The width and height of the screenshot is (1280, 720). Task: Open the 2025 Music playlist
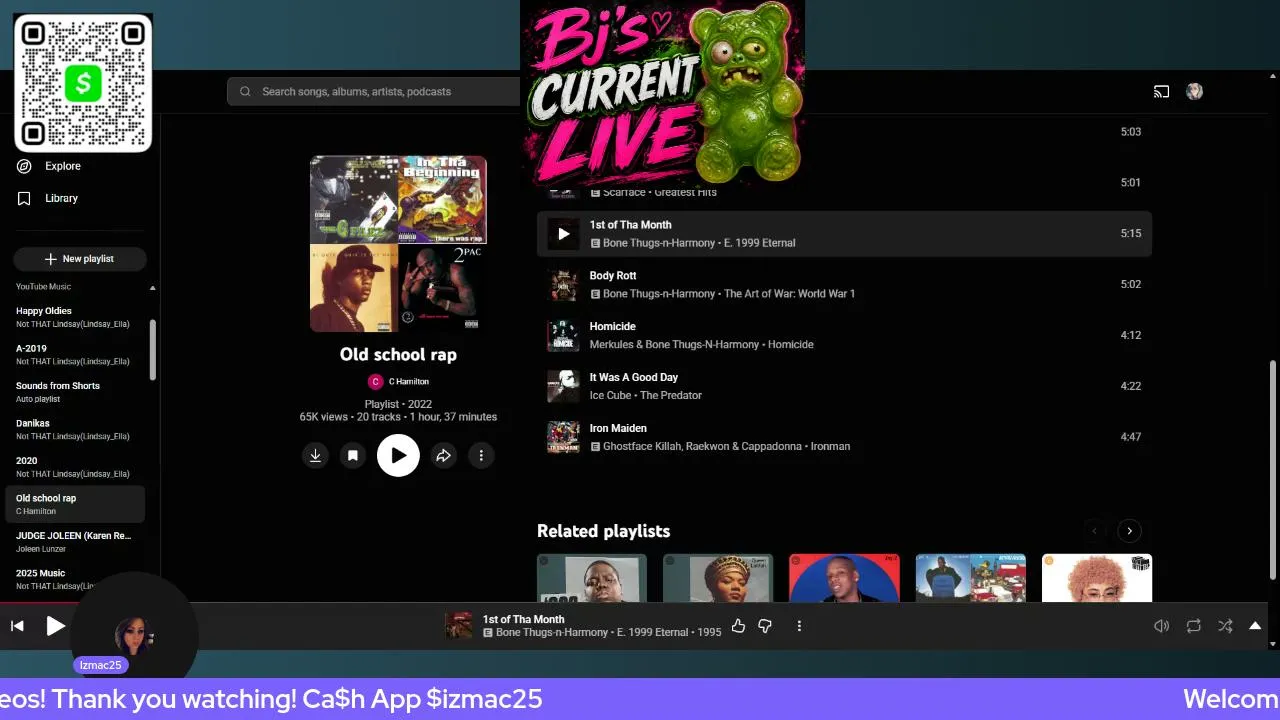click(x=75, y=579)
